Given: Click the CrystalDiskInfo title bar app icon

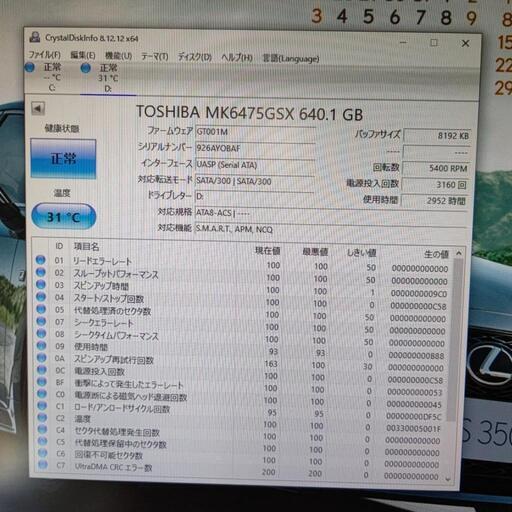Looking at the screenshot, I should click(35, 37).
